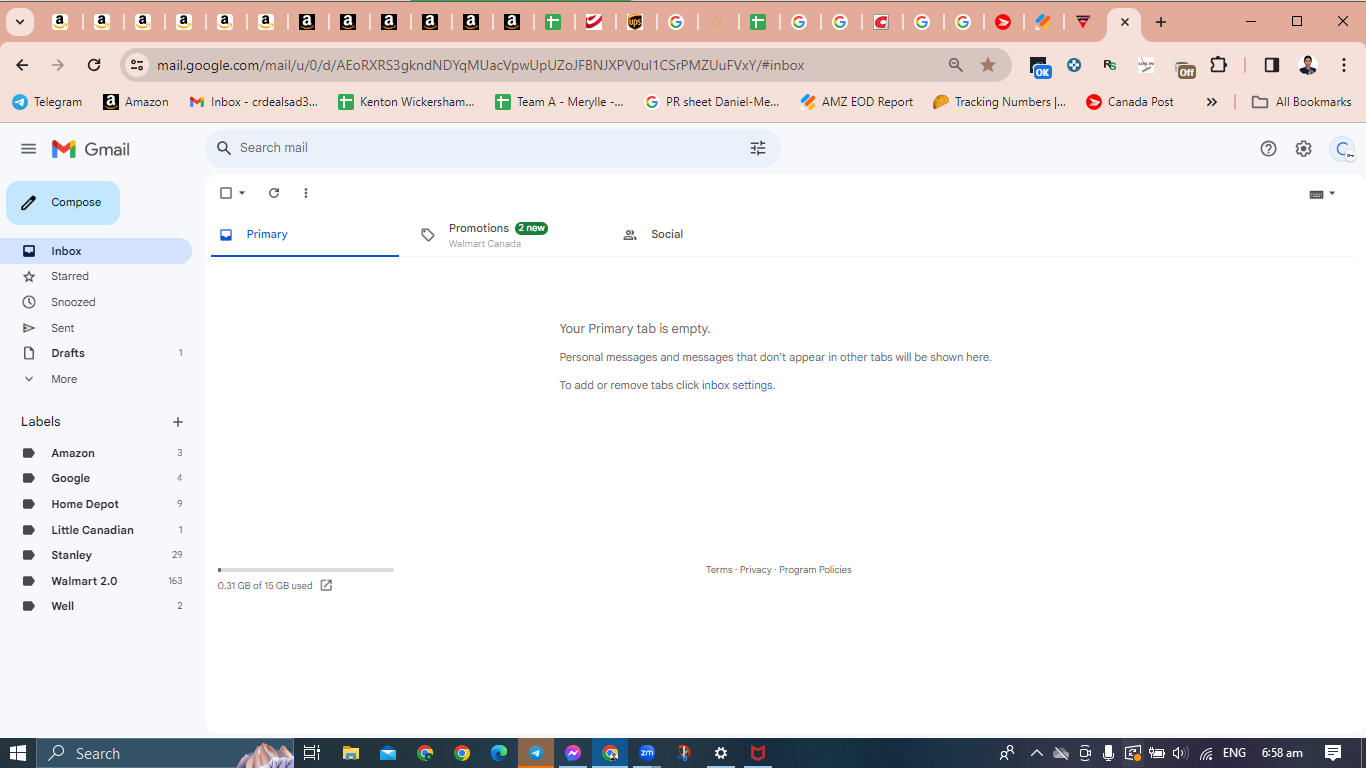Open input tools keyboard dropdown
This screenshot has height=768, width=1366.
[x=1322, y=194]
